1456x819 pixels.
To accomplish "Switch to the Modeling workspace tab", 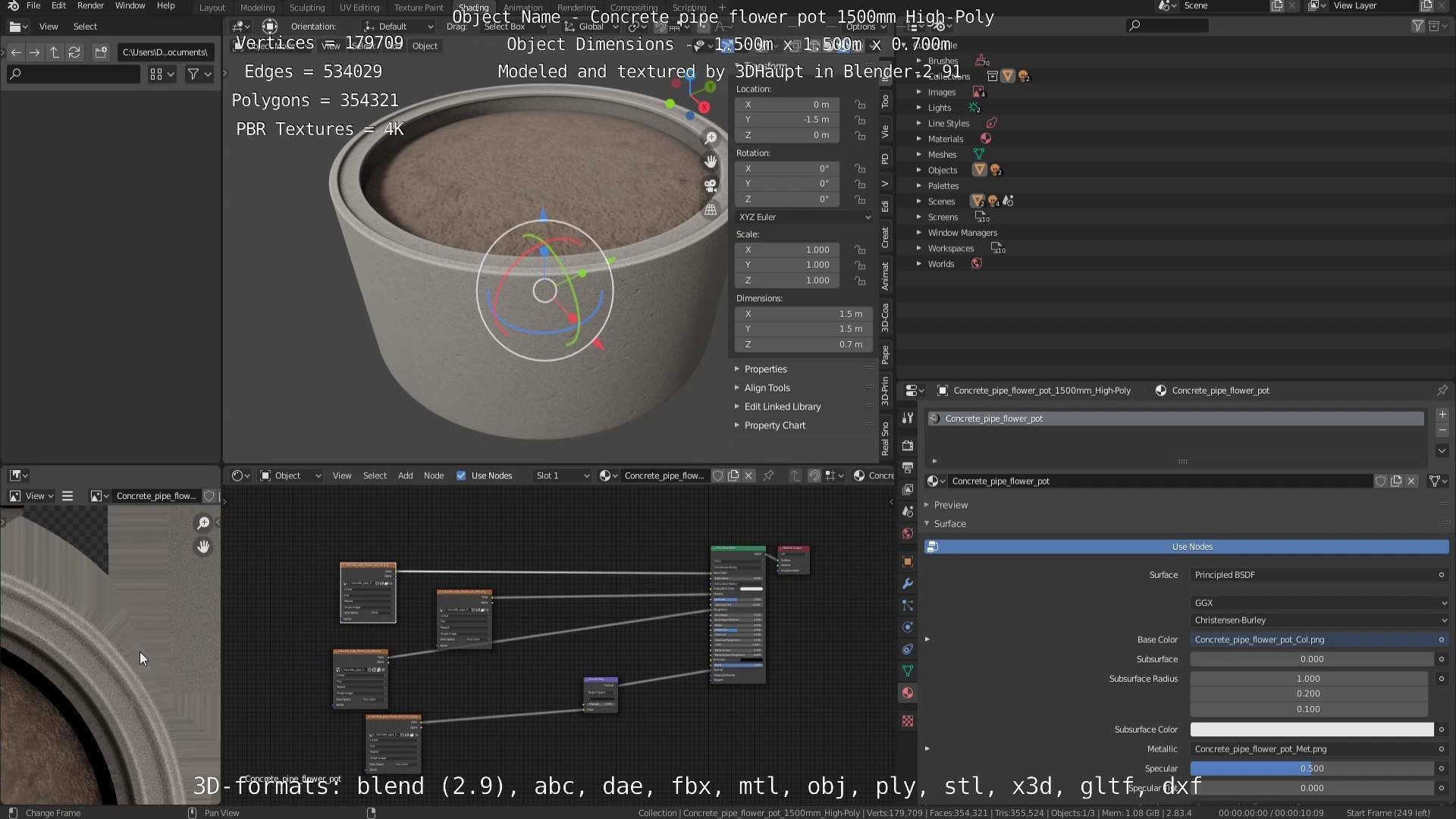I will click(257, 8).
